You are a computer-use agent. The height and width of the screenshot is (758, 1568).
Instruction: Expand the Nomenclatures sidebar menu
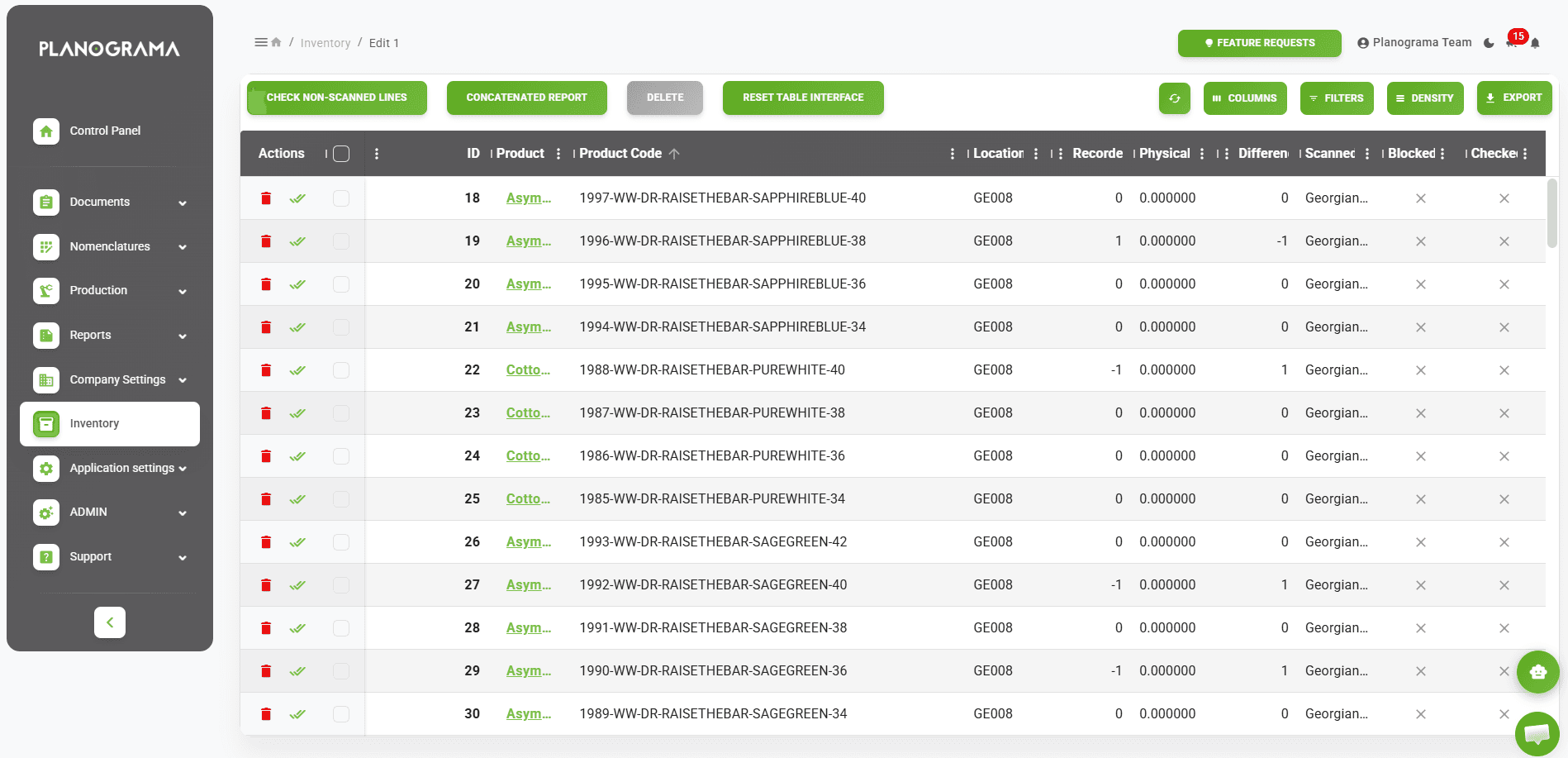point(110,246)
